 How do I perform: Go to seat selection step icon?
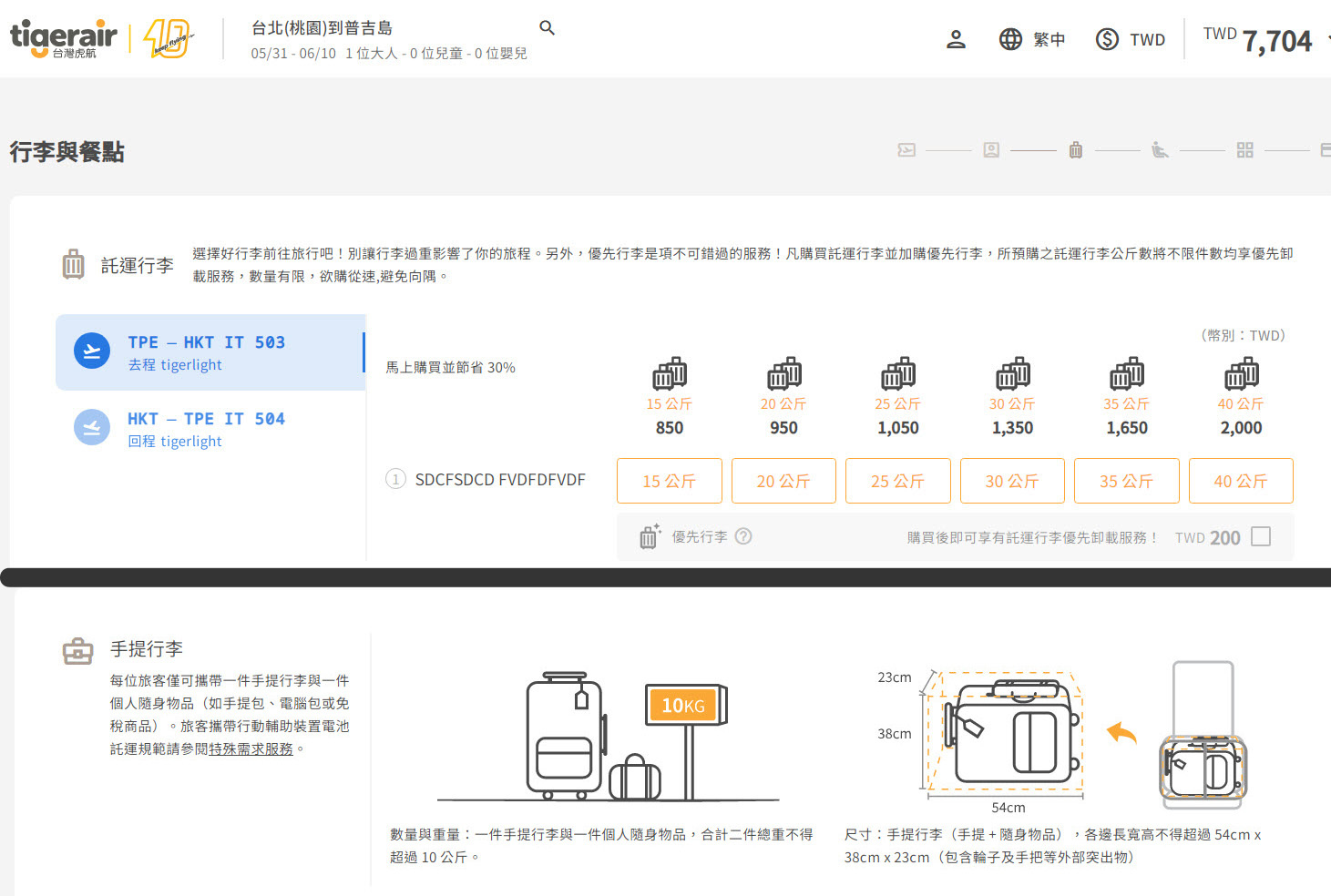coord(1160,150)
